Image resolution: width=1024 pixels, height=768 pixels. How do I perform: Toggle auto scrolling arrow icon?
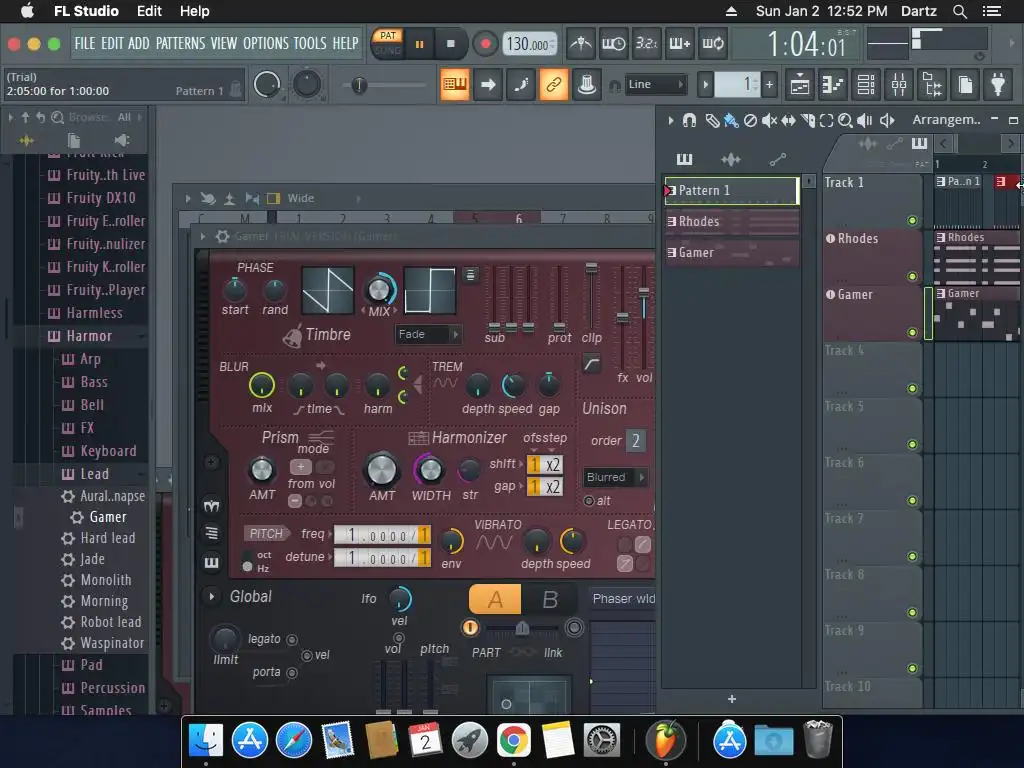click(x=488, y=84)
